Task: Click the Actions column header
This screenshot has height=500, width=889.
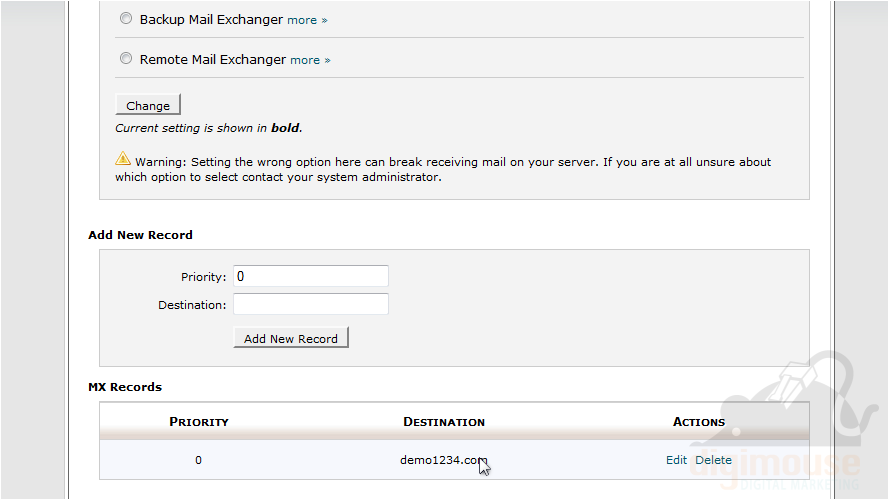Action: pyautogui.click(x=698, y=422)
